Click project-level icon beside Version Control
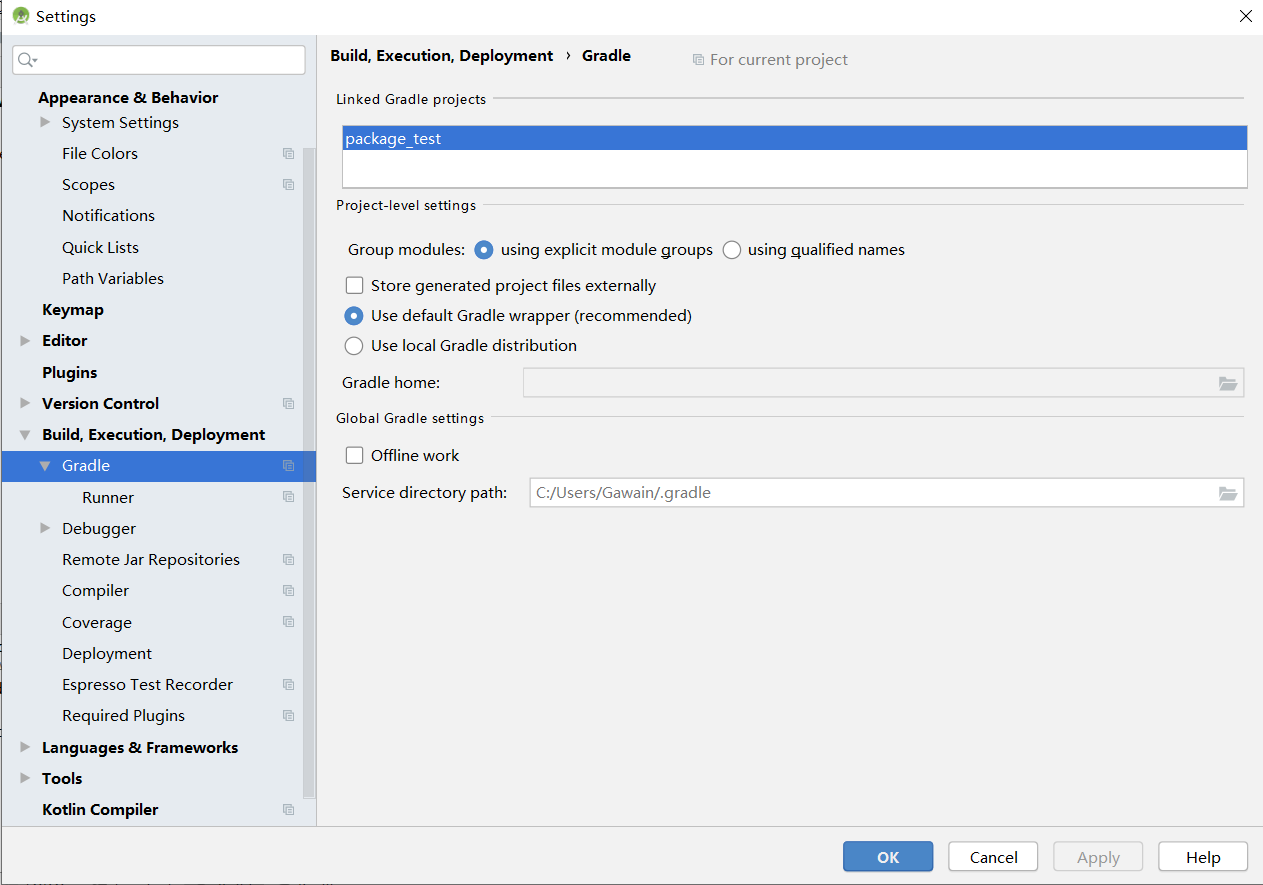 [288, 404]
